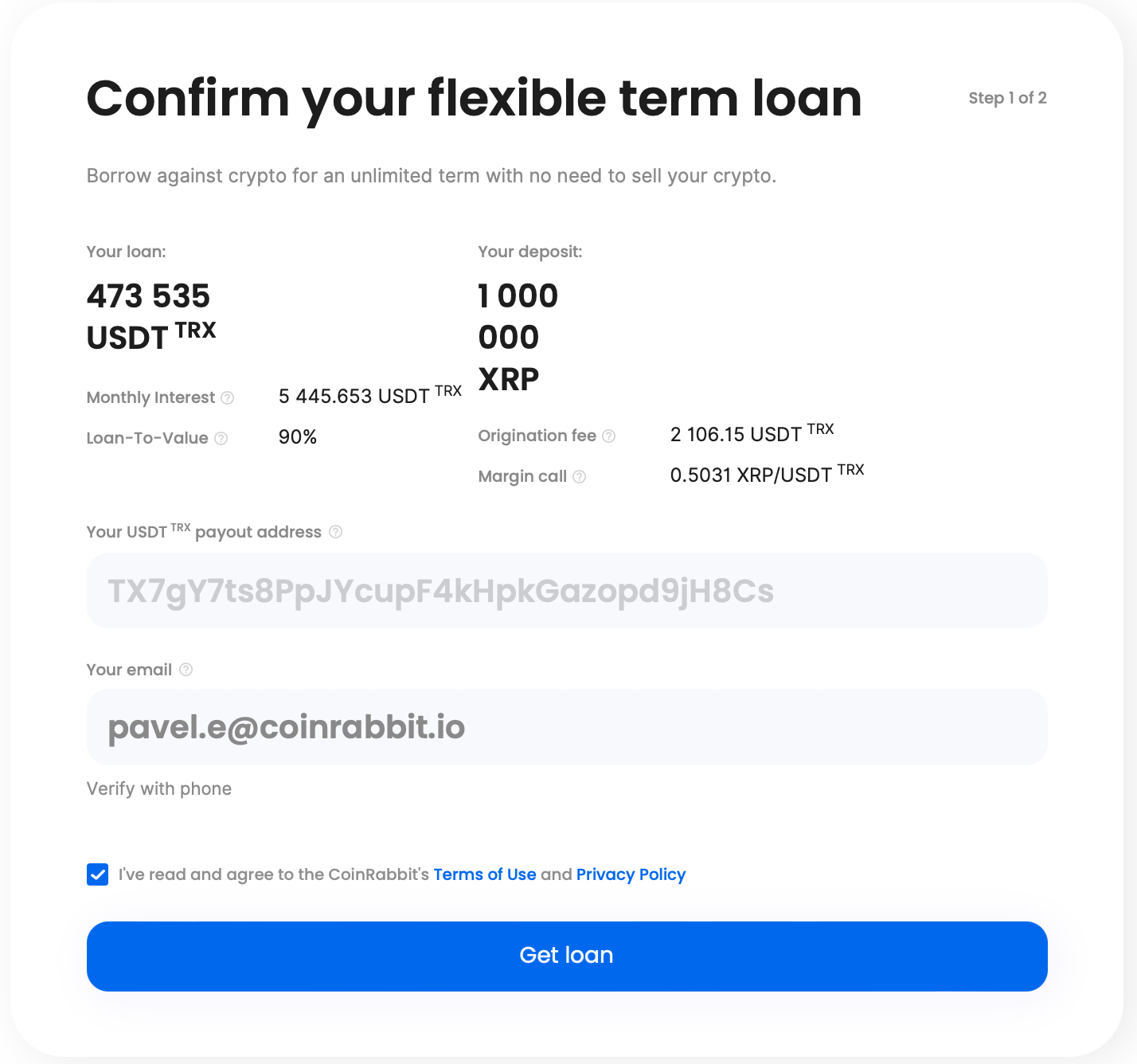
Task: Select the 5 445.653 USDT monthly interest value
Action: tap(369, 396)
